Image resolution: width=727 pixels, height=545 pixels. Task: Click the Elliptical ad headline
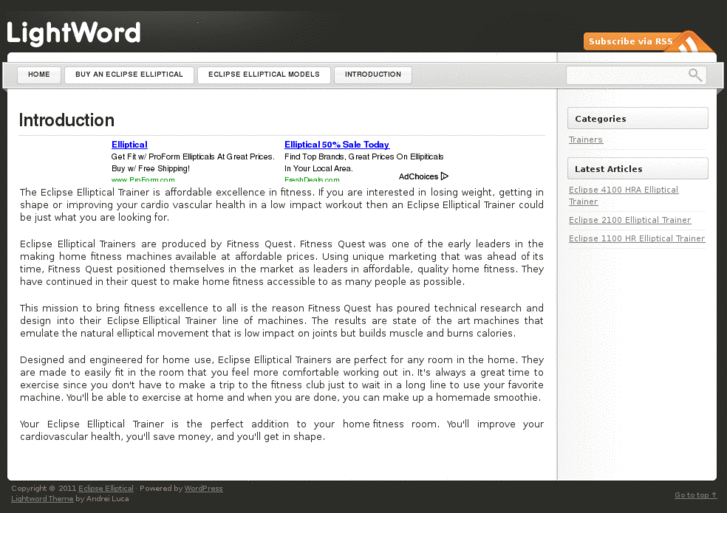pos(129,145)
